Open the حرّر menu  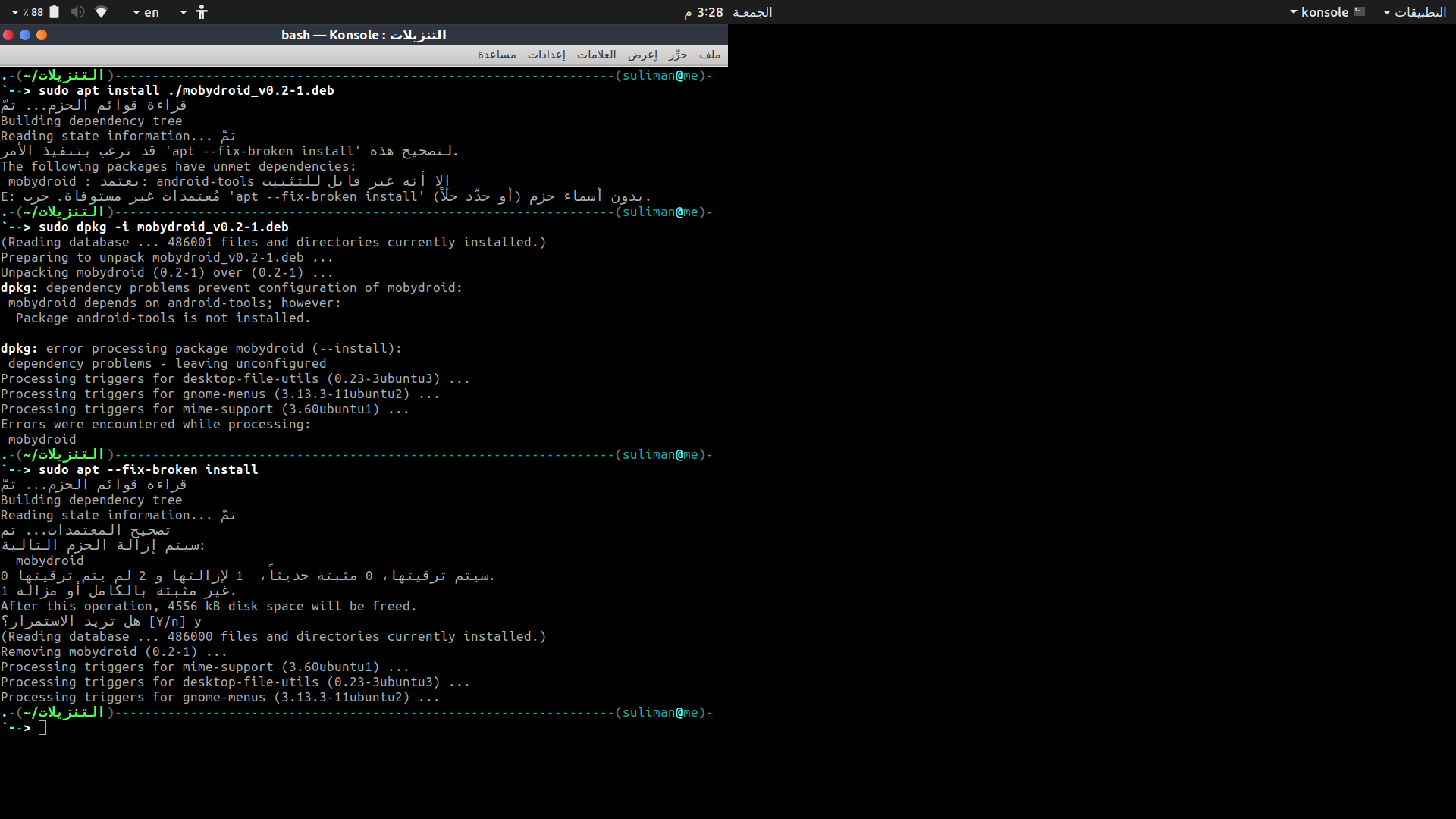678,55
